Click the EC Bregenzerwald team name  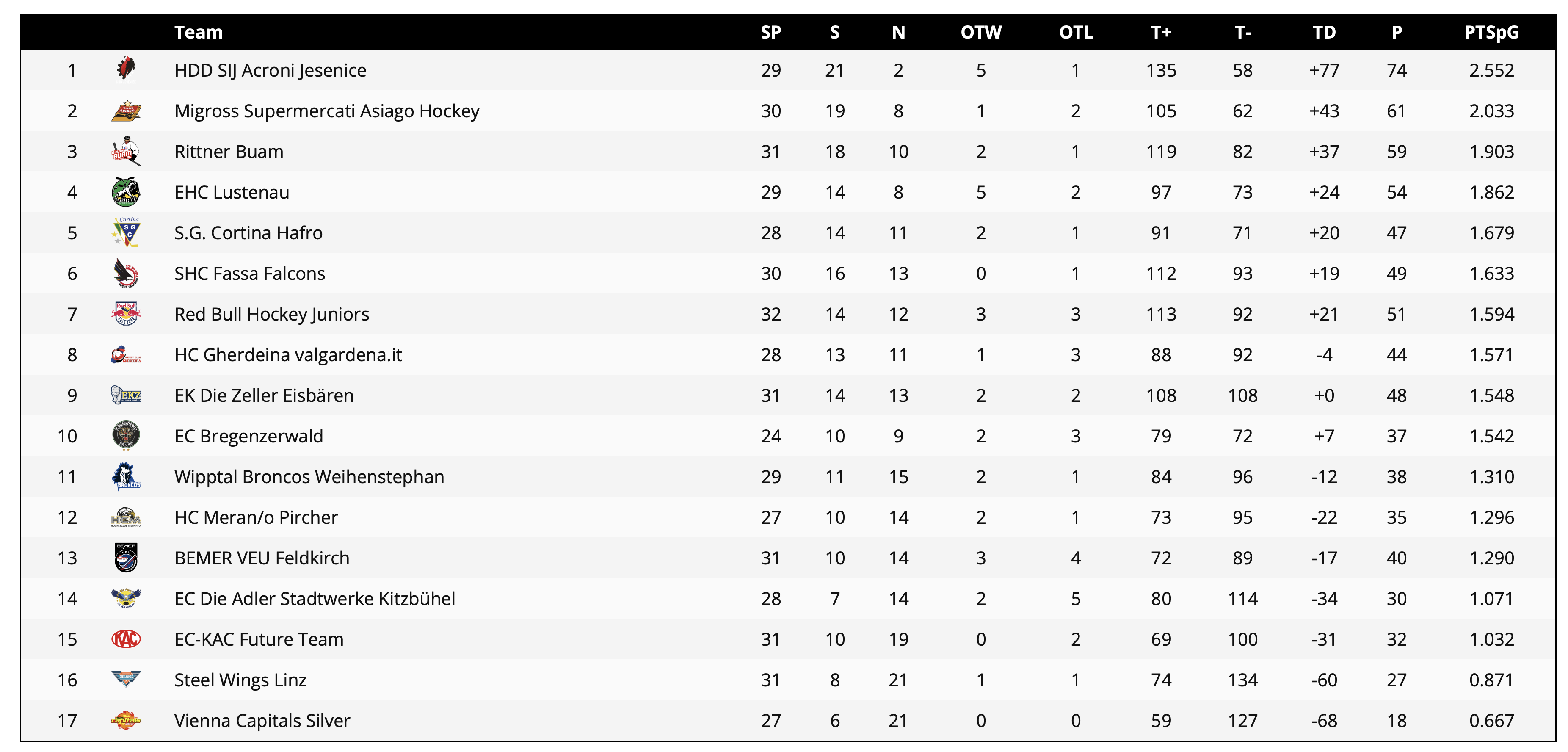248,437
